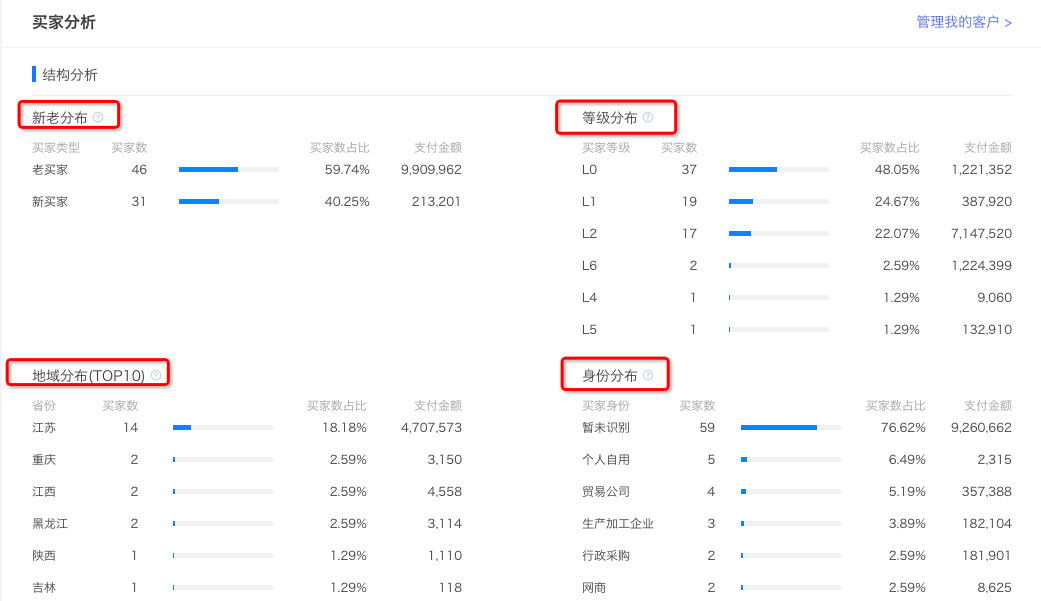Click the chevron after 管理我的客户
Viewport: 1041px width, 601px height.
1007,21
